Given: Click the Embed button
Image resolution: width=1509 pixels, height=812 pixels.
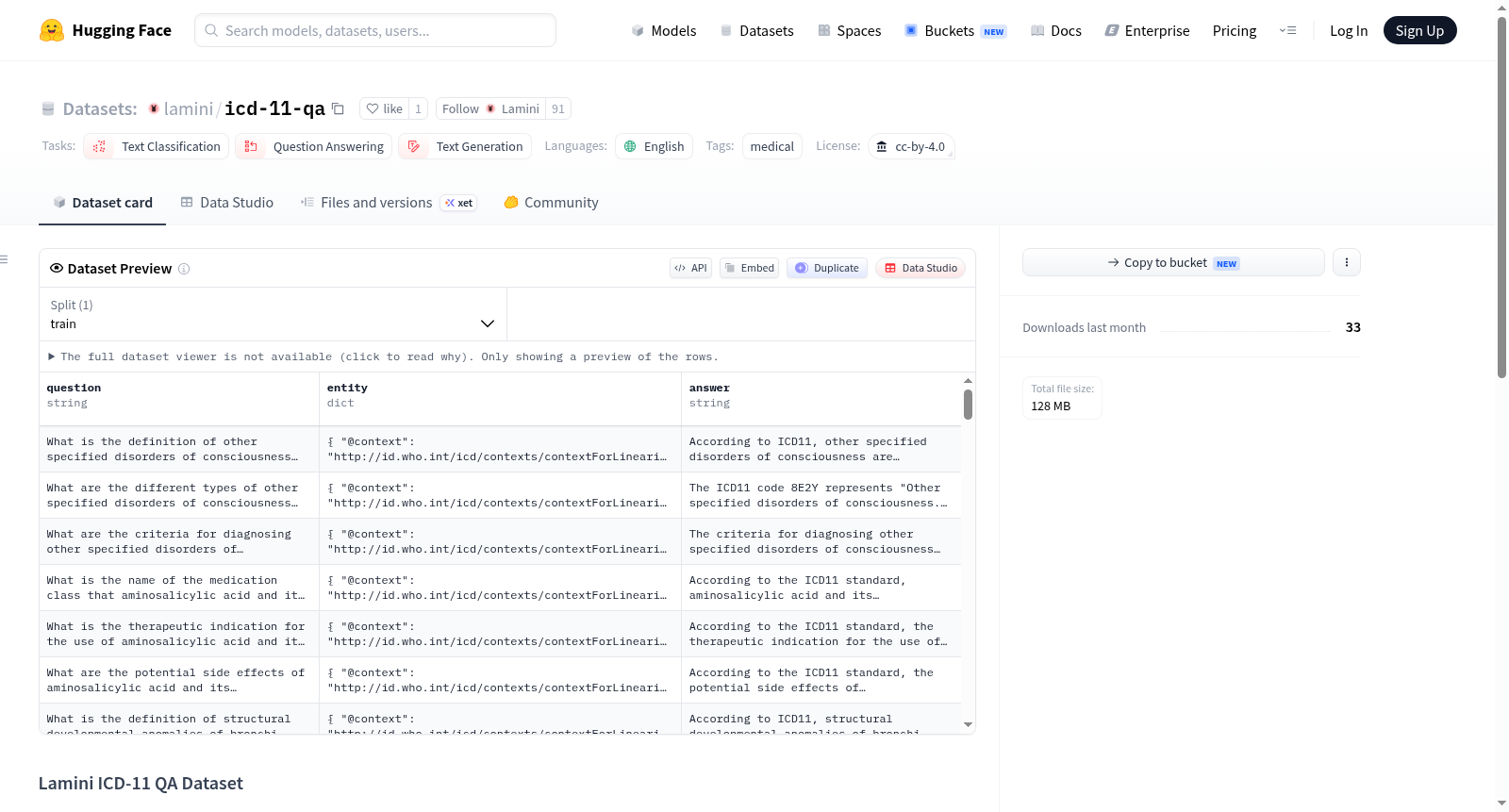Looking at the screenshot, I should coord(750,268).
